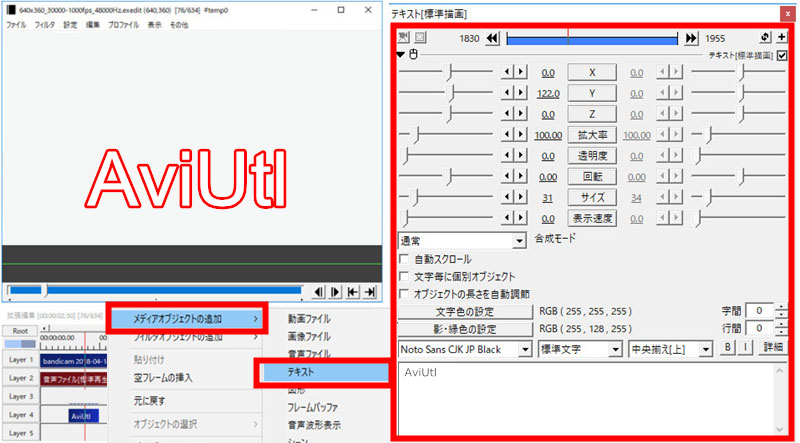
Task: Go to object start frame double-arrow button
Action: (x=492, y=38)
